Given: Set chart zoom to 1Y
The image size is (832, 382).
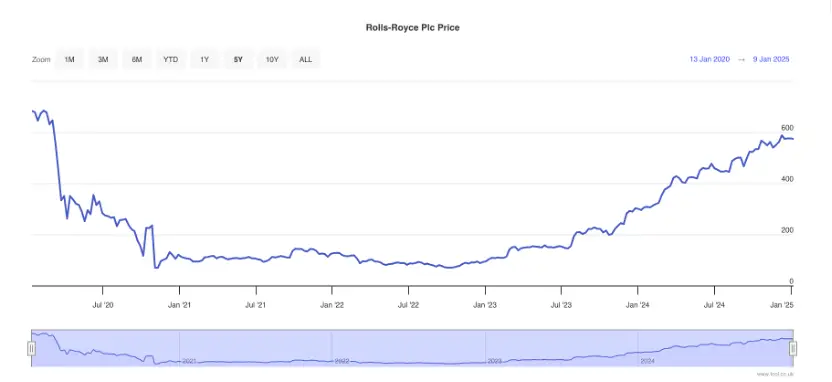Looking at the screenshot, I should tap(204, 59).
